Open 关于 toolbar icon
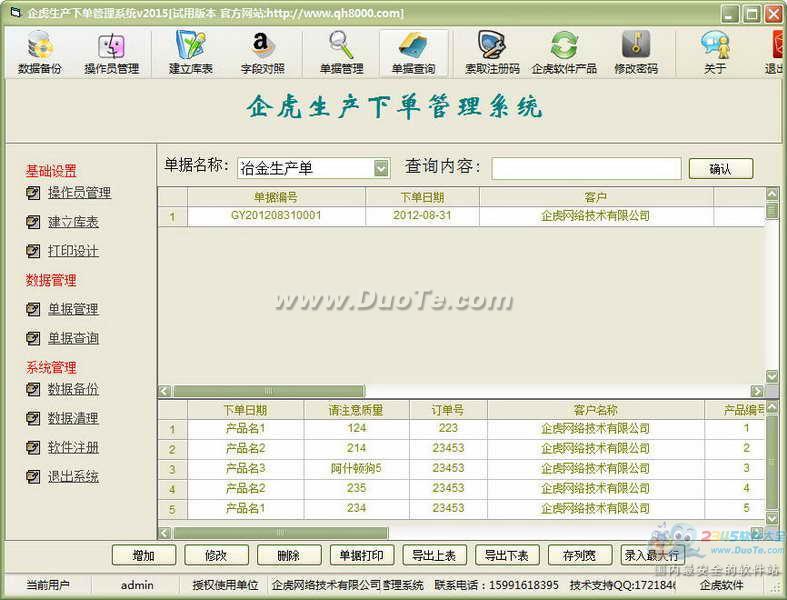The image size is (787, 600). point(715,53)
